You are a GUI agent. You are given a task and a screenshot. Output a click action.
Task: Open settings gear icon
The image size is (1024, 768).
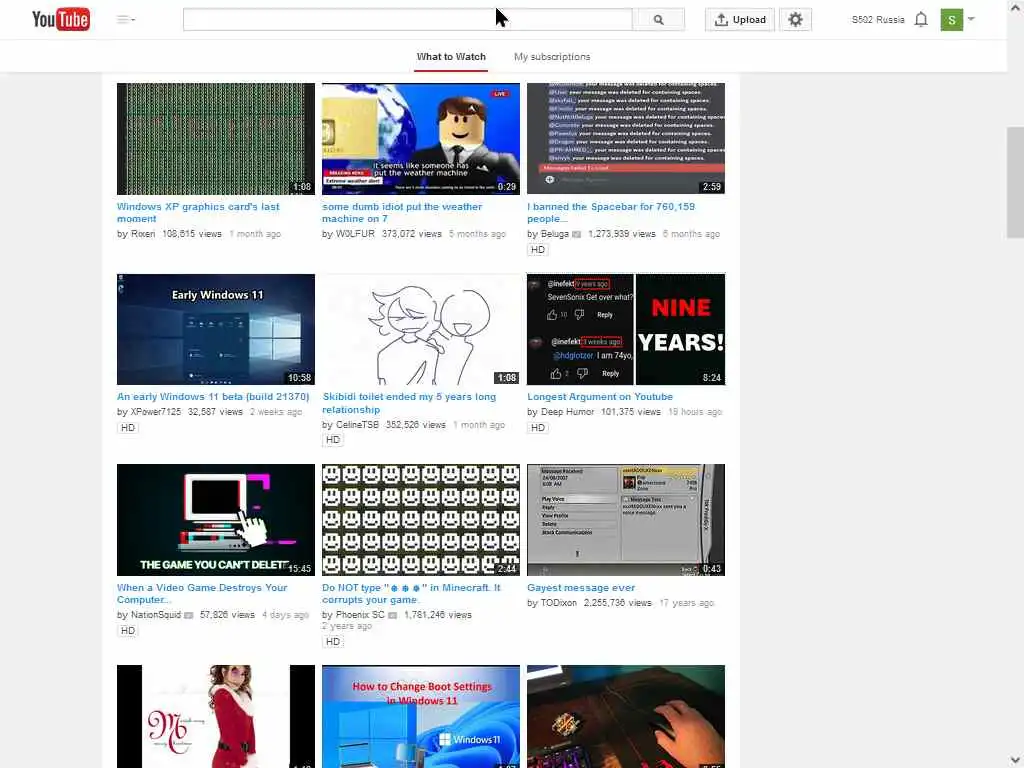click(795, 20)
